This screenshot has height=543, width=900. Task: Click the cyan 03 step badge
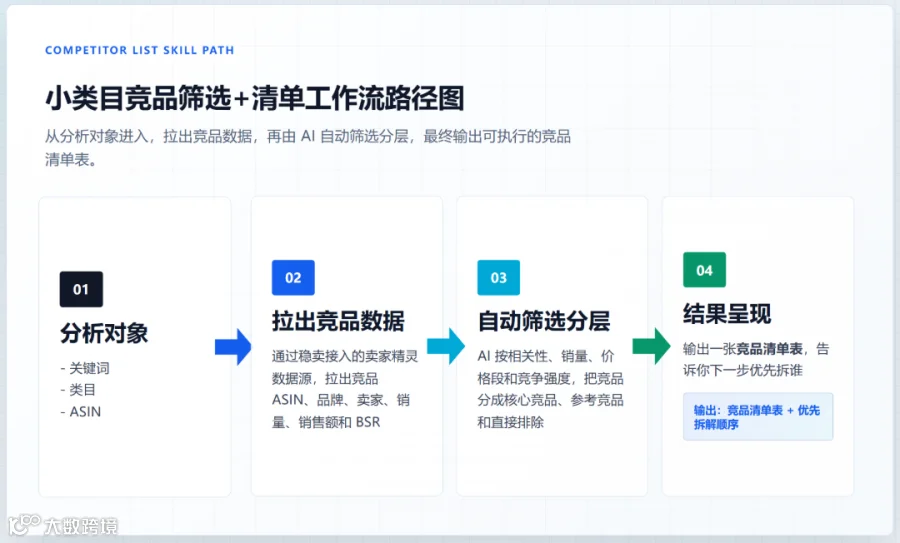click(x=498, y=278)
